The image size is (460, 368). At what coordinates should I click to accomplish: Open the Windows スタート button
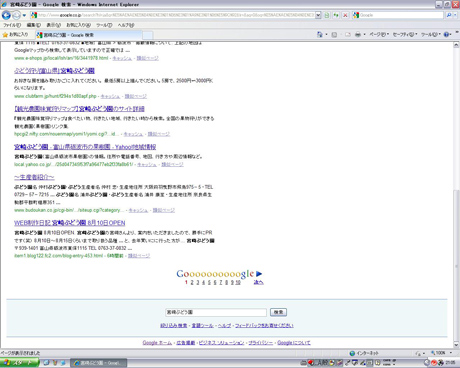pos(19,363)
